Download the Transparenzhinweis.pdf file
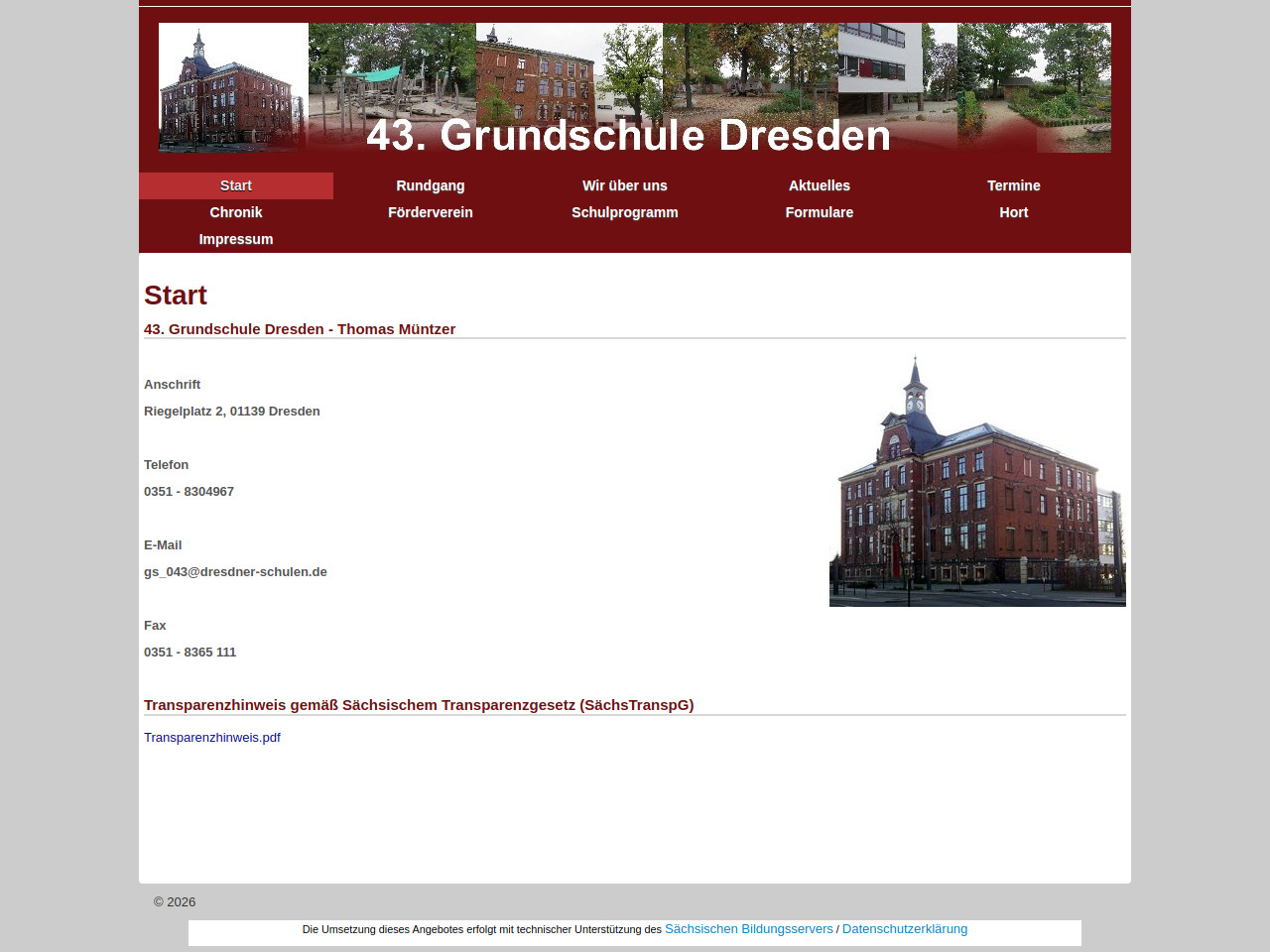 [212, 738]
